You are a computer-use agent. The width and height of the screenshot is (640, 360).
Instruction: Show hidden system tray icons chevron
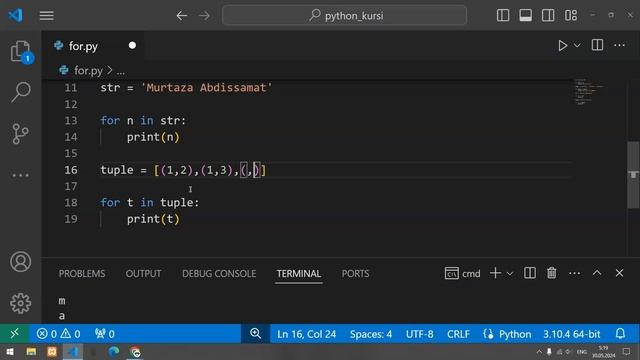click(539, 352)
